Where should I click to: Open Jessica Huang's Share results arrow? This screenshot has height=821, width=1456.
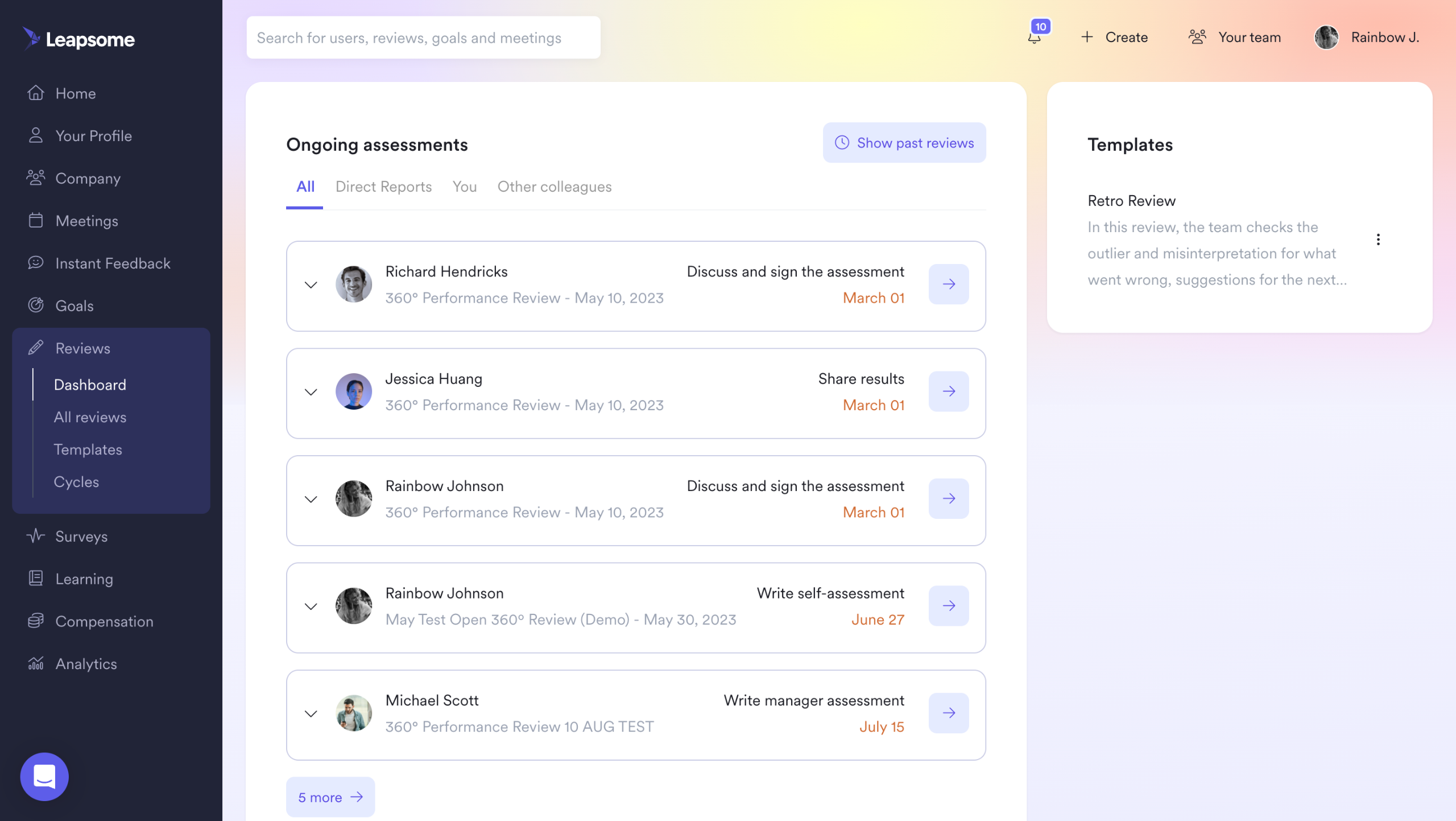[948, 391]
